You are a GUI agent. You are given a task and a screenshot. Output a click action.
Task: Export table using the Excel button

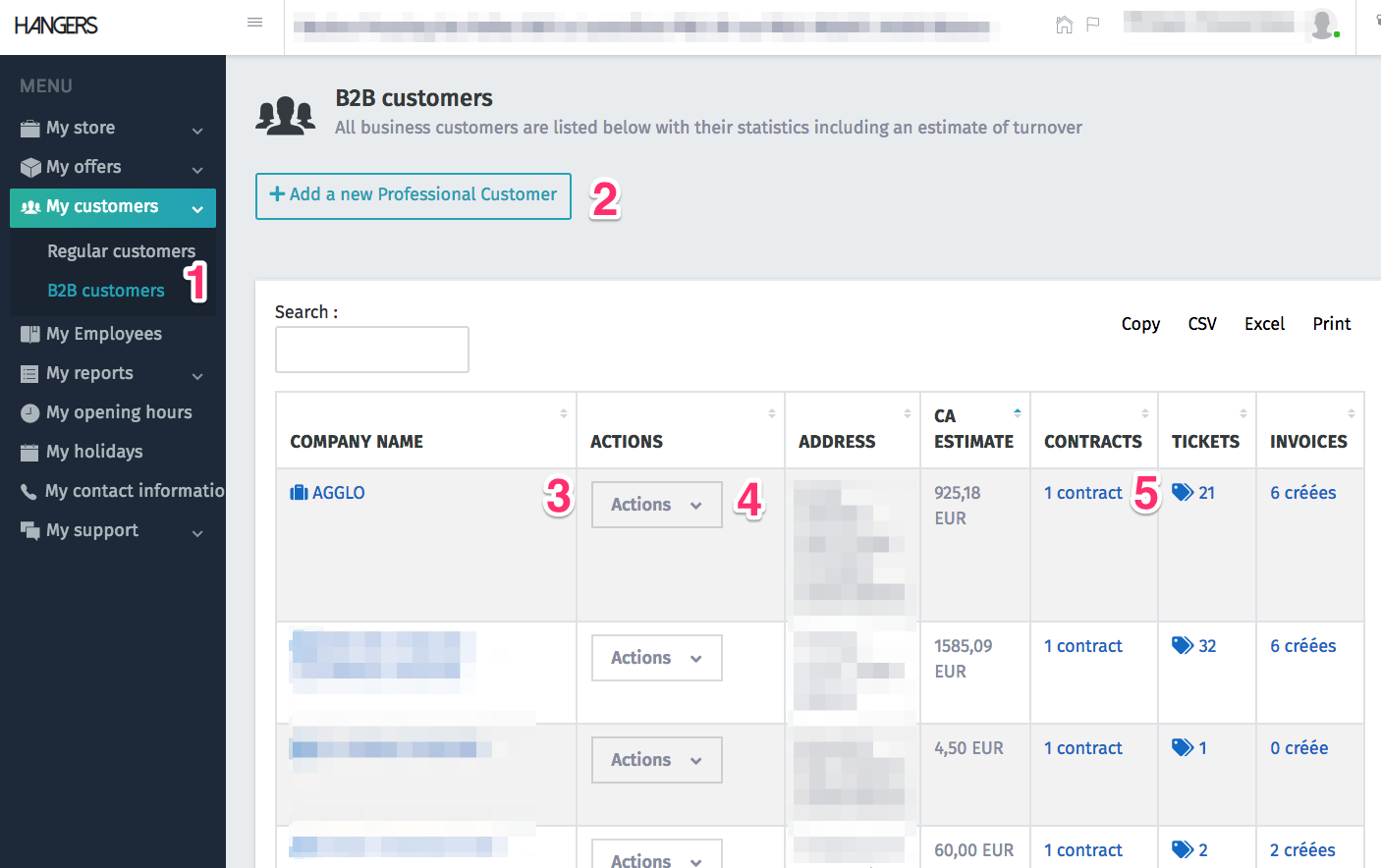click(x=1264, y=324)
